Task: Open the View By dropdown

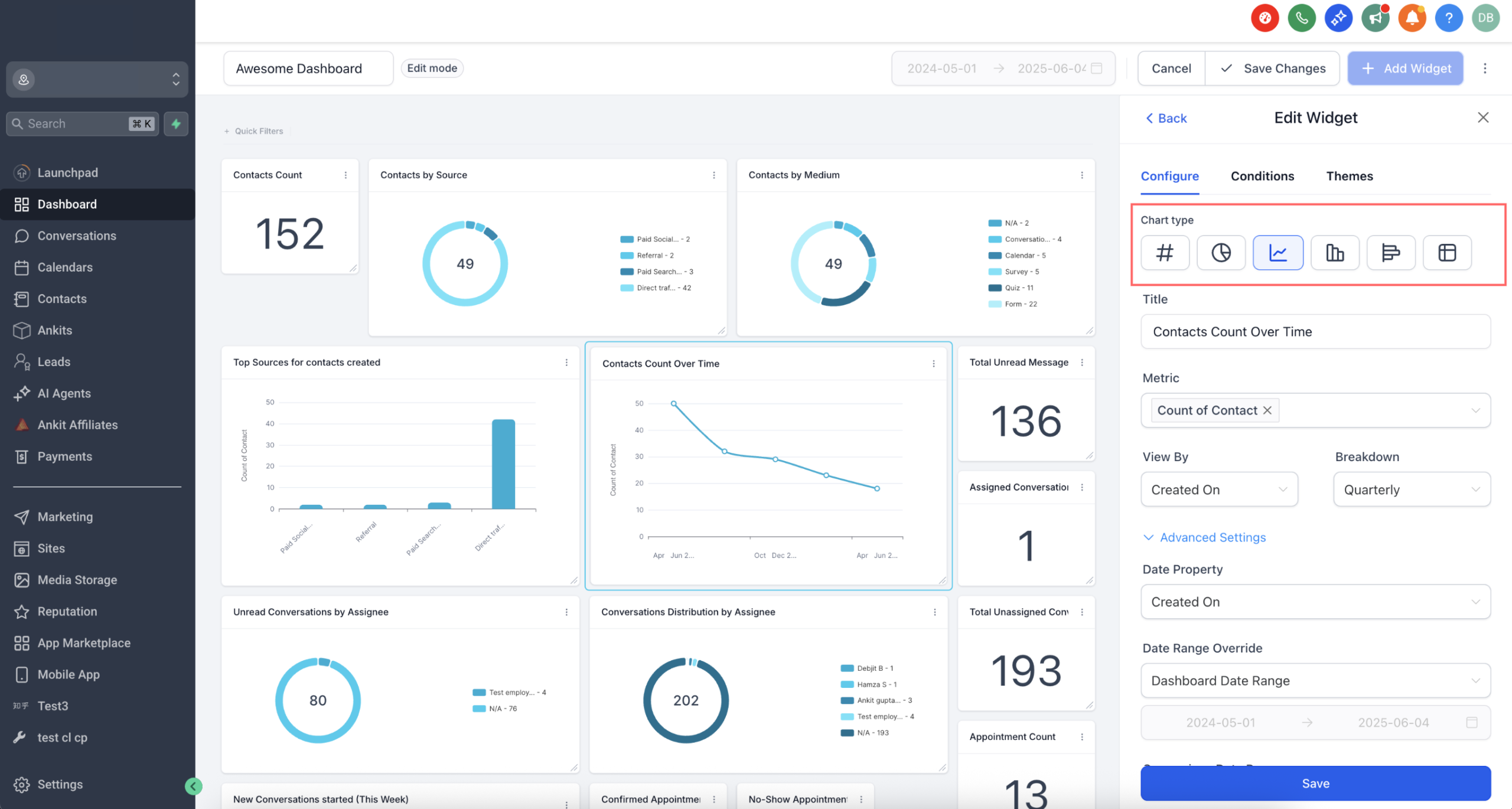Action: pyautogui.click(x=1218, y=489)
